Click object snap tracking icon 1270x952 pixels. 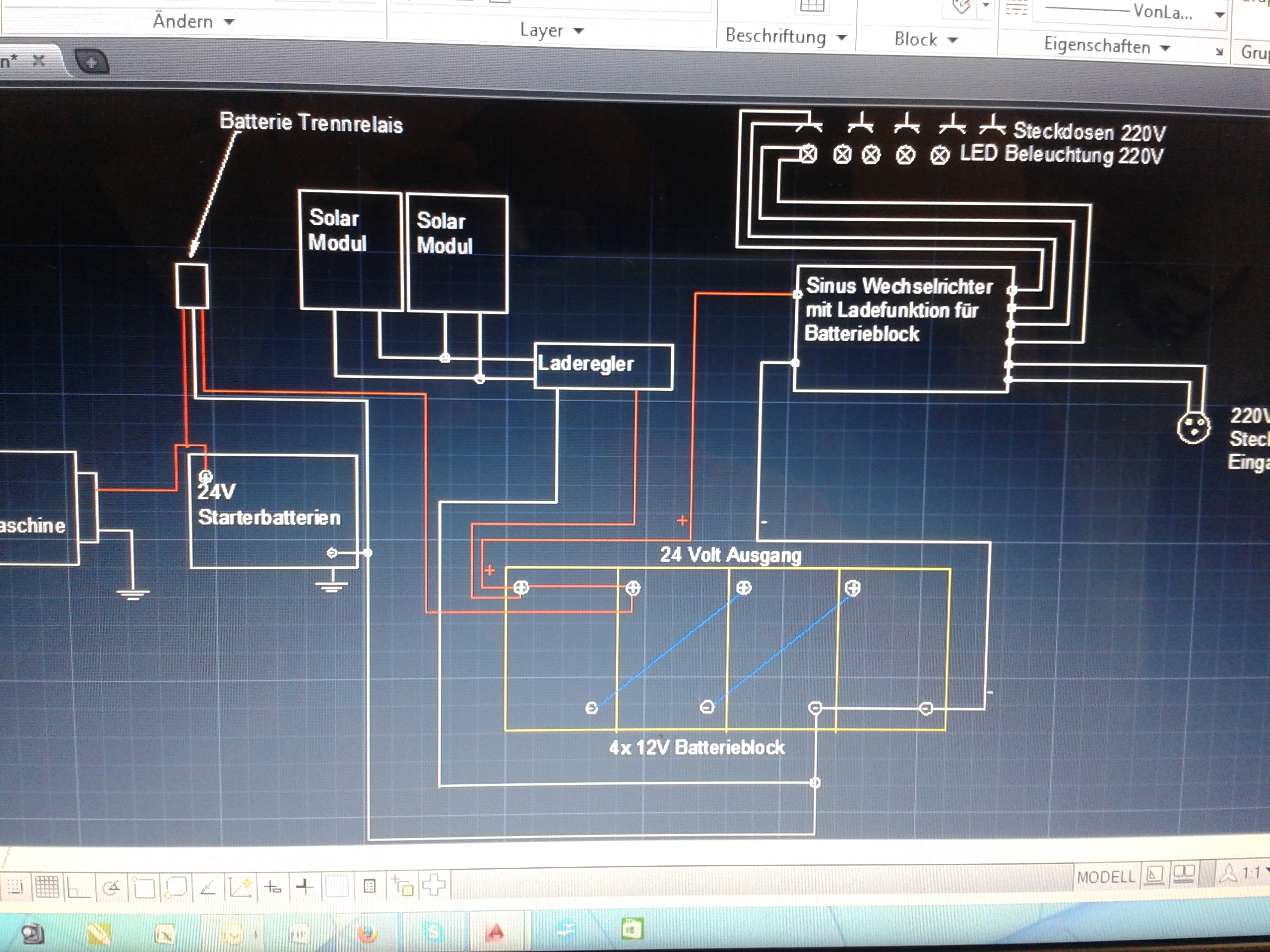[208, 888]
